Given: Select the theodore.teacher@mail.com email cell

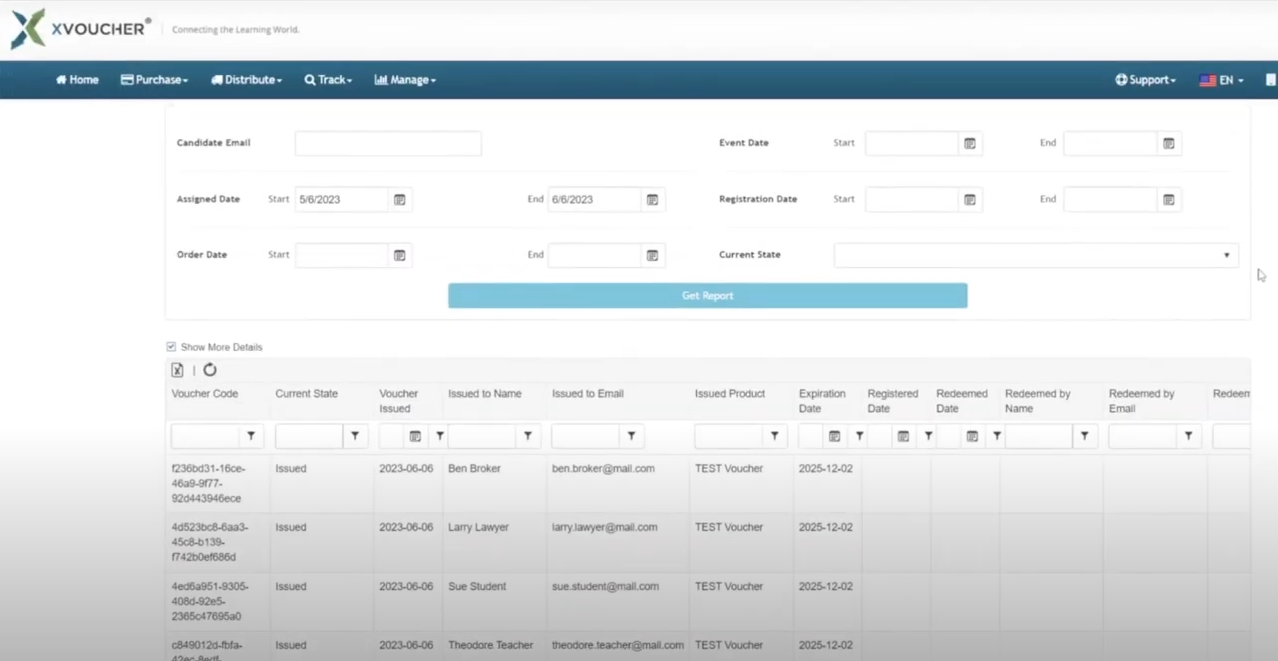Looking at the screenshot, I should 618,646.
